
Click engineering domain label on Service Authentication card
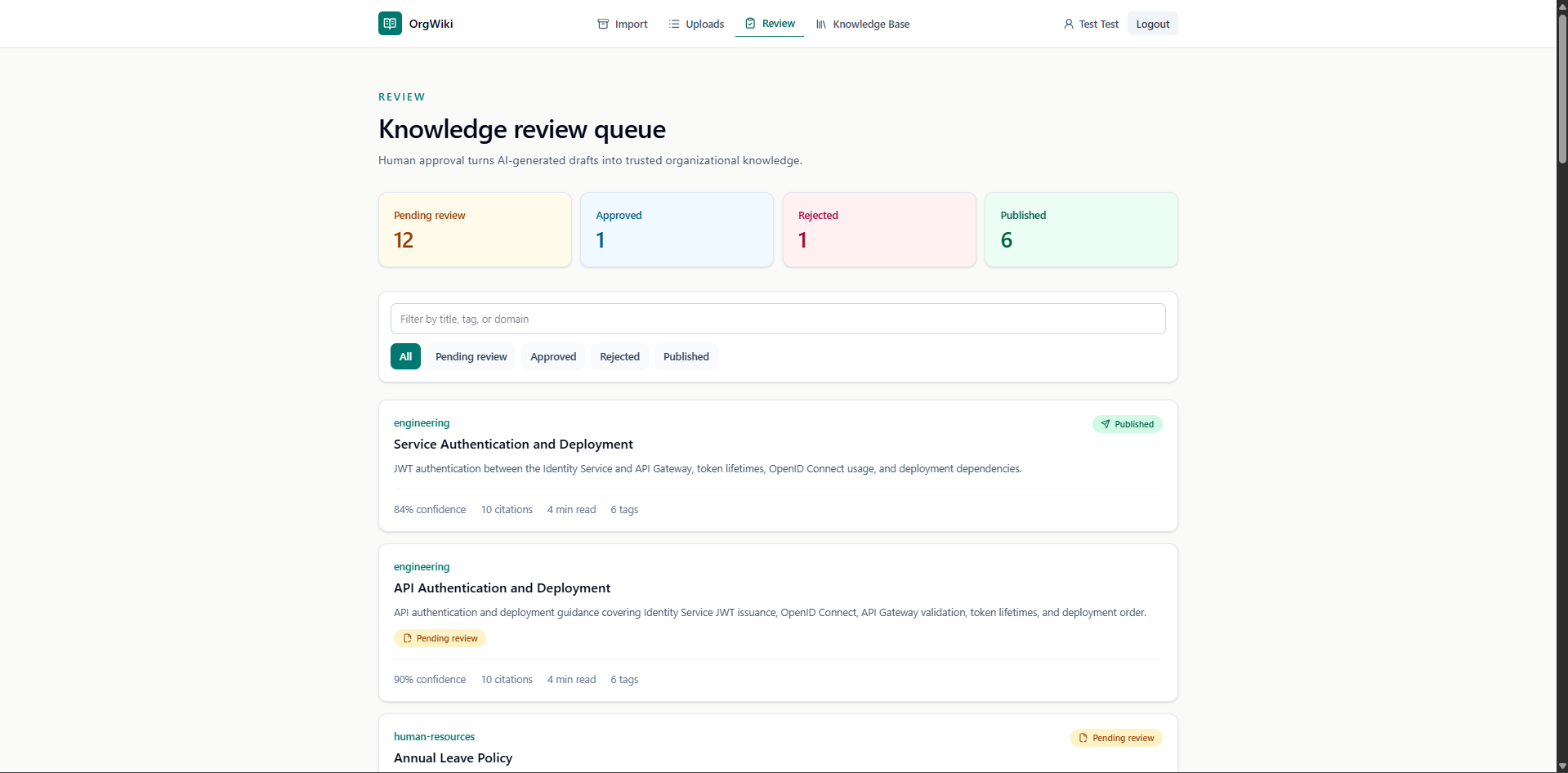(422, 422)
